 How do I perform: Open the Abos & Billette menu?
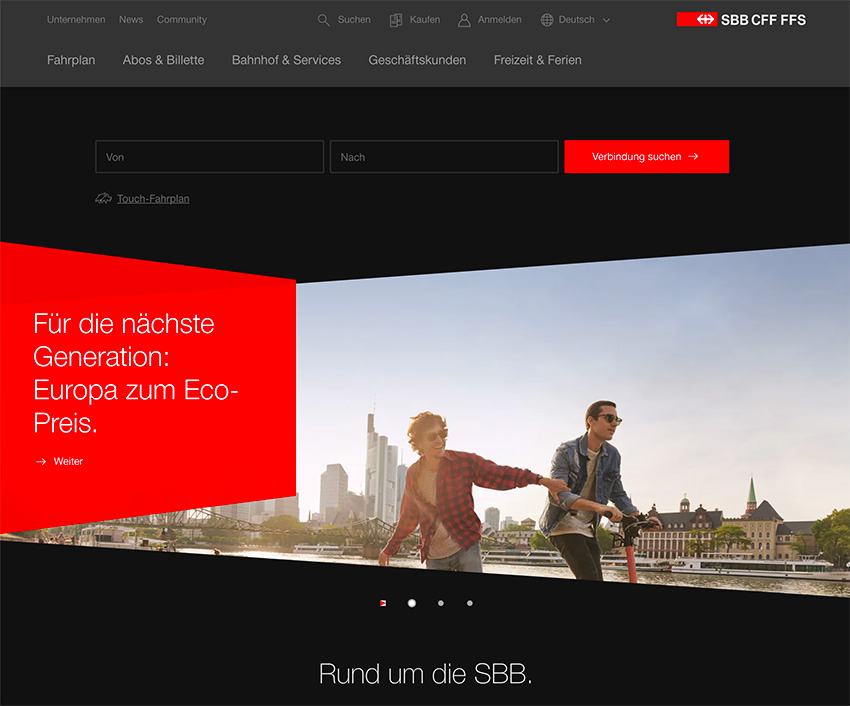[163, 60]
